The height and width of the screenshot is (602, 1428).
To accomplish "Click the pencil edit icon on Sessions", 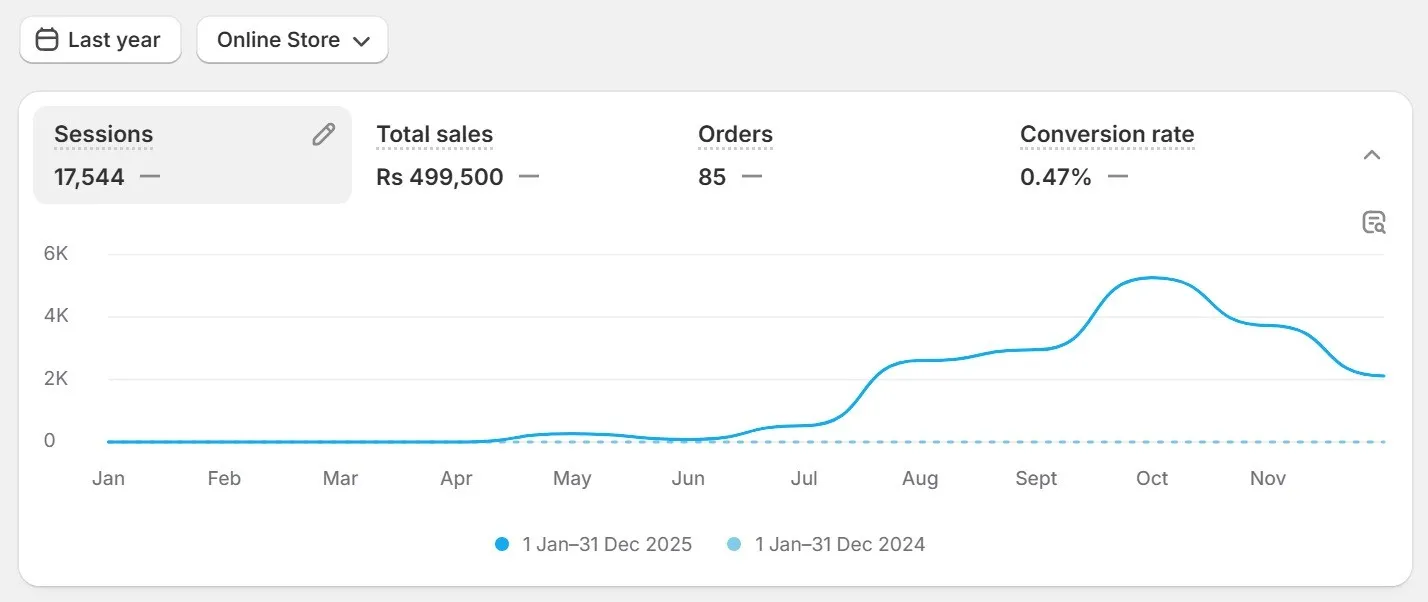I will coord(323,135).
